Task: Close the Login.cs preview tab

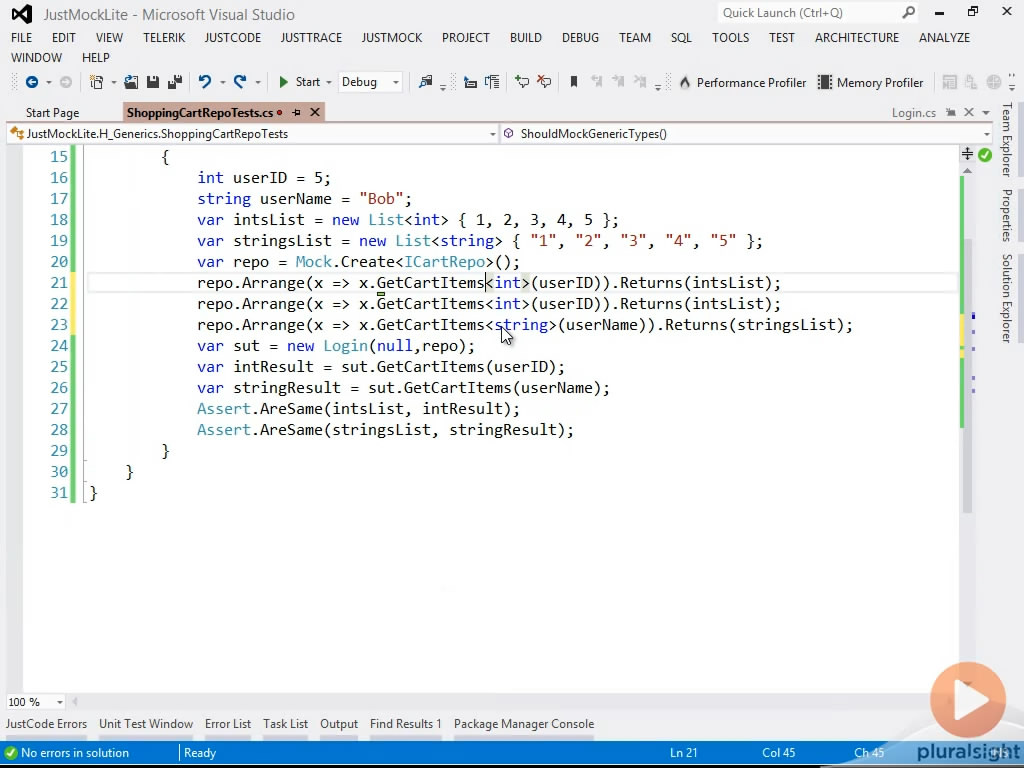Action: (969, 112)
